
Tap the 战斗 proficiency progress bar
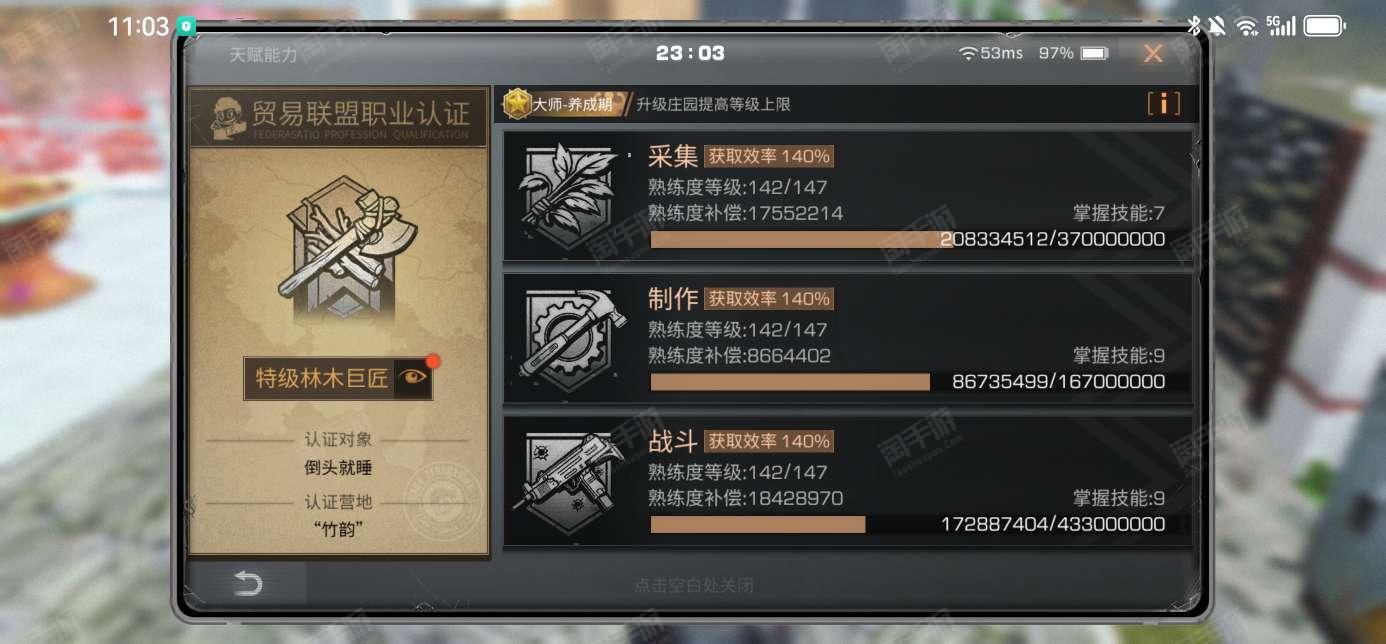[908, 524]
